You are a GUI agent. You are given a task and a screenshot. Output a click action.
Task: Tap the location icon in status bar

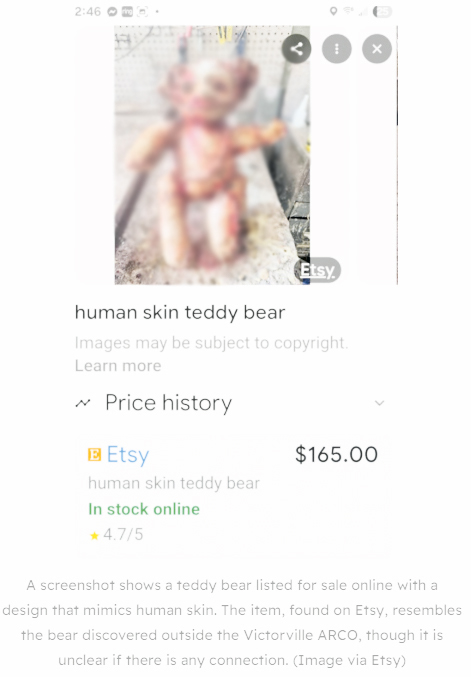pos(333,11)
